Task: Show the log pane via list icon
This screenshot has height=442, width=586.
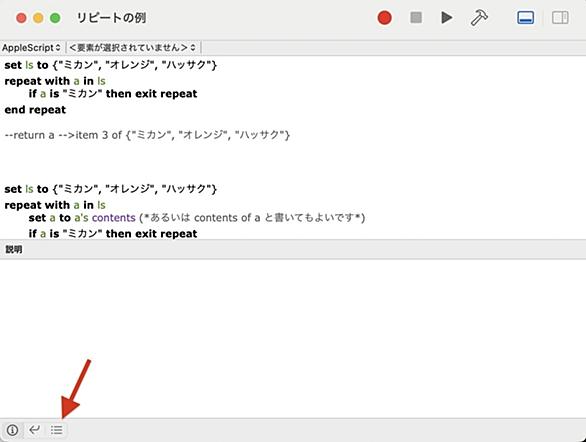Action: (57, 430)
